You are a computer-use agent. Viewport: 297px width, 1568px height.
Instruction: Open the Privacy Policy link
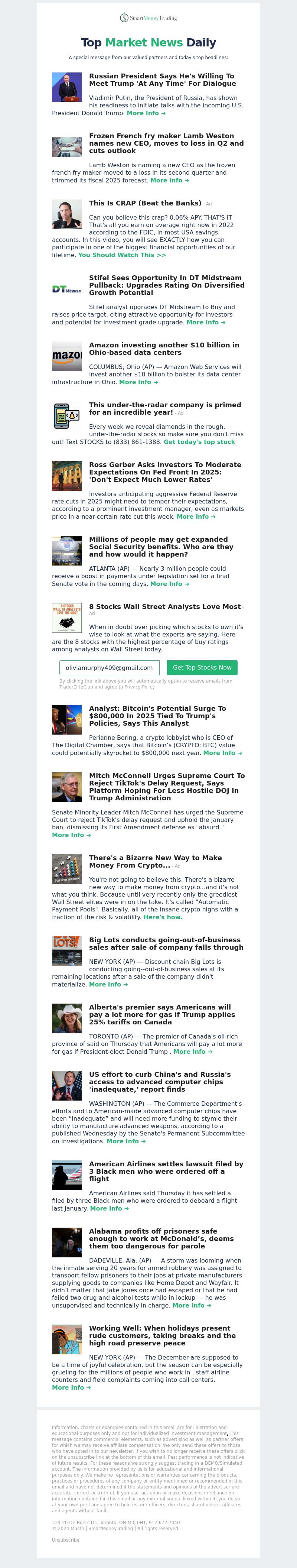coord(139,687)
